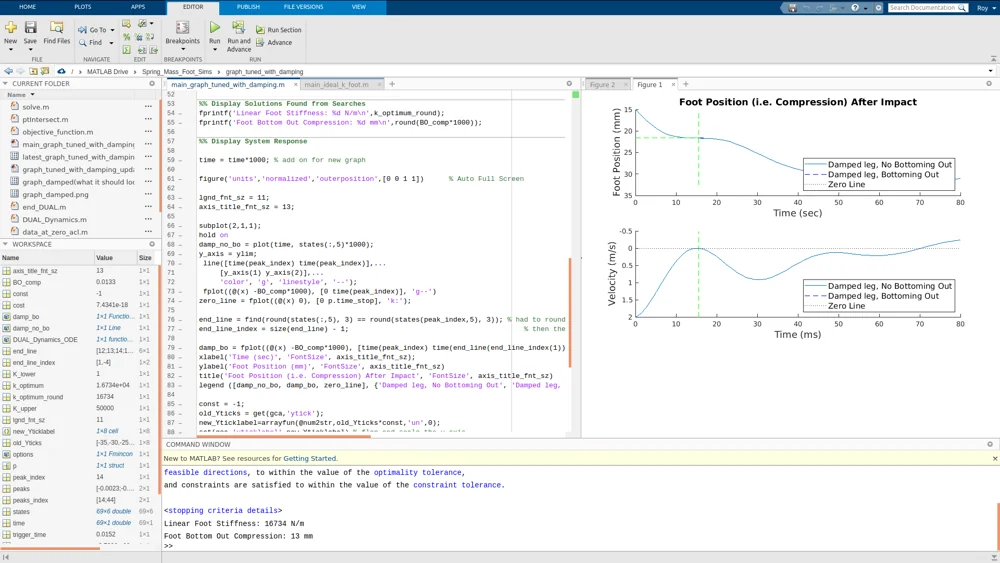
Task: Click the increase indent icon in Edit
Action: [x=142, y=50]
